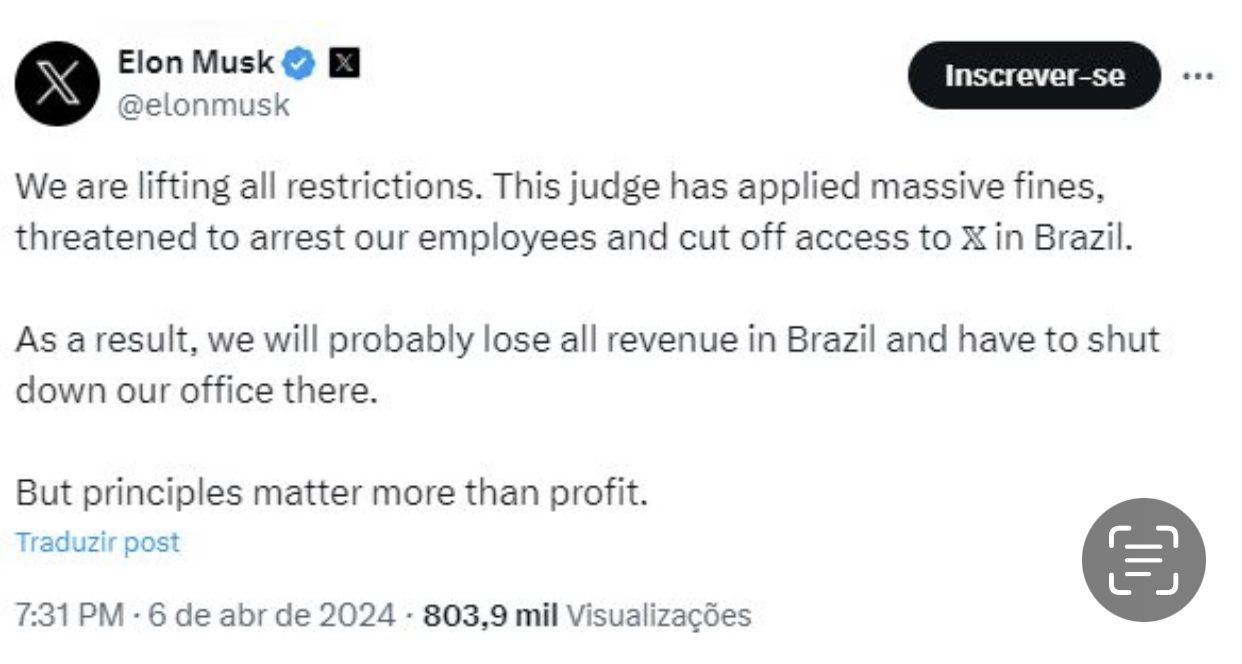This screenshot has height=664, width=1242.
Task: Click the sentence "We are lifting all restrictions"
Action: [x=250, y=187]
